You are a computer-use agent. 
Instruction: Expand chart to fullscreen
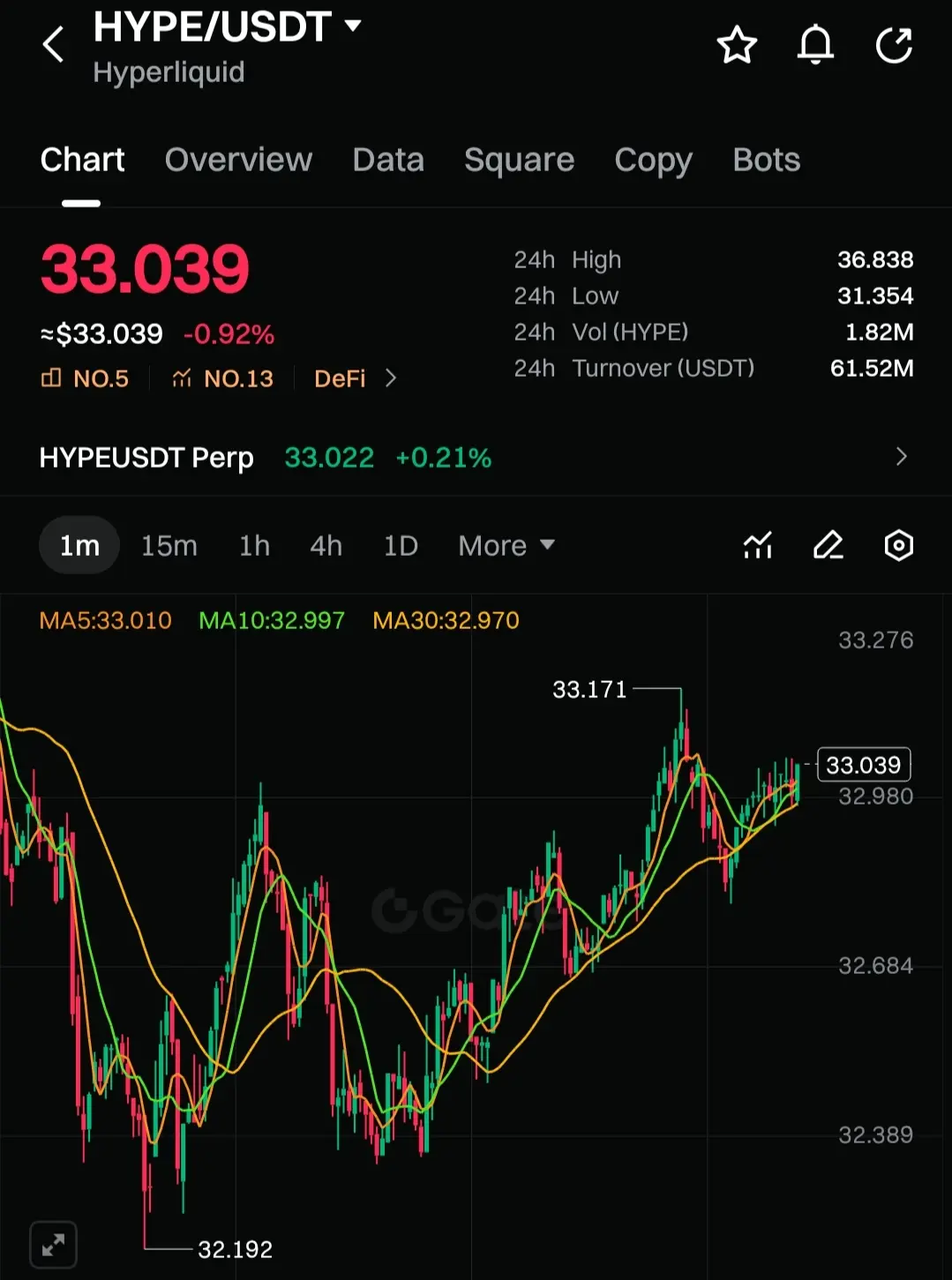53,1245
